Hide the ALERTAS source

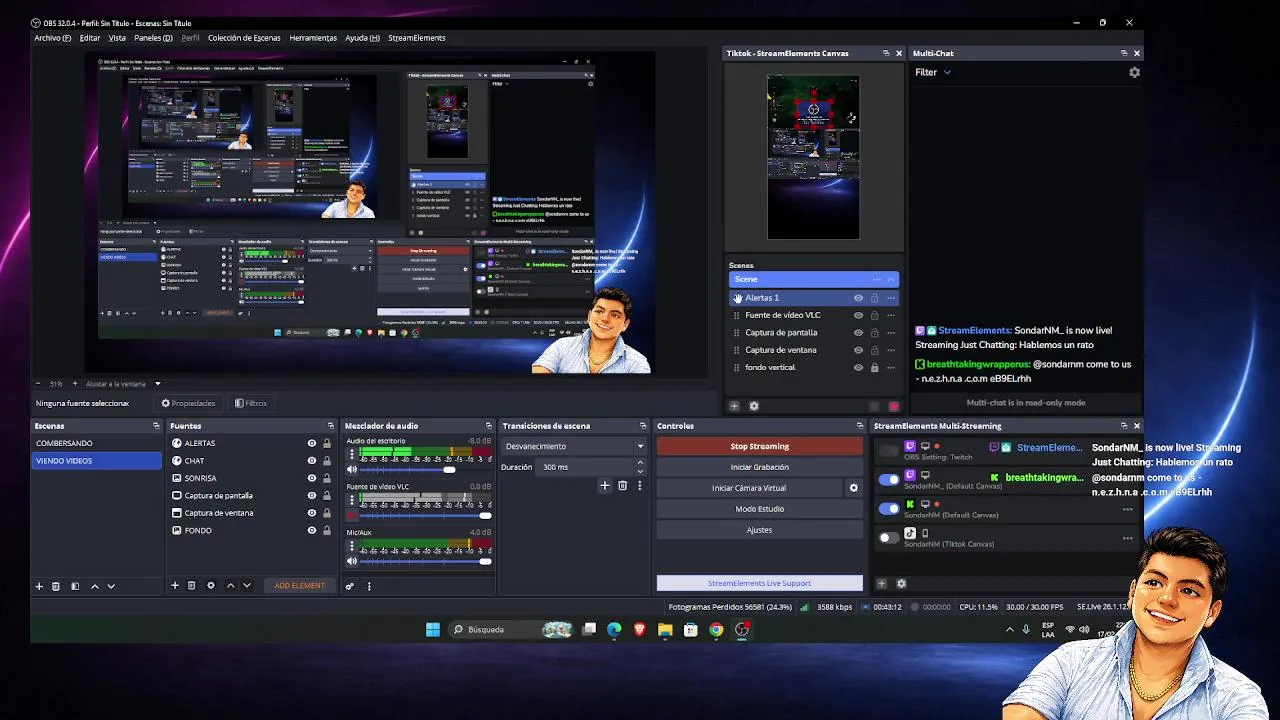[311, 443]
